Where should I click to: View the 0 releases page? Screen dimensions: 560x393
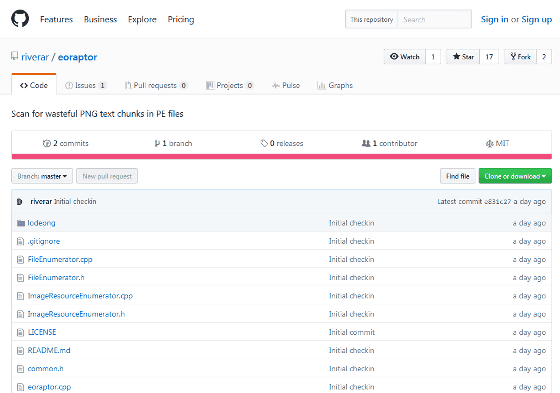click(282, 143)
